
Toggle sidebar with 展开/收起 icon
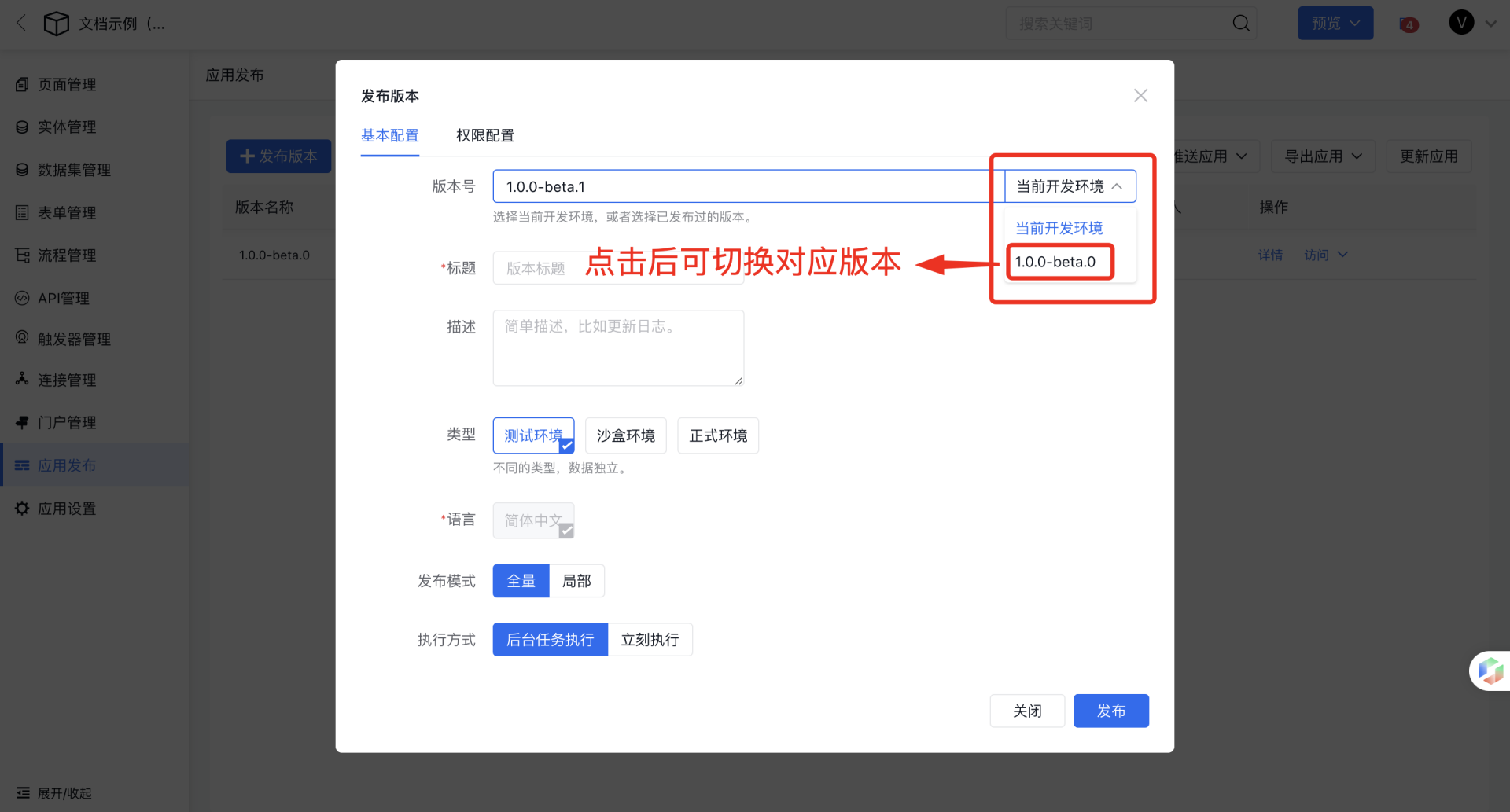pyautogui.click(x=23, y=792)
